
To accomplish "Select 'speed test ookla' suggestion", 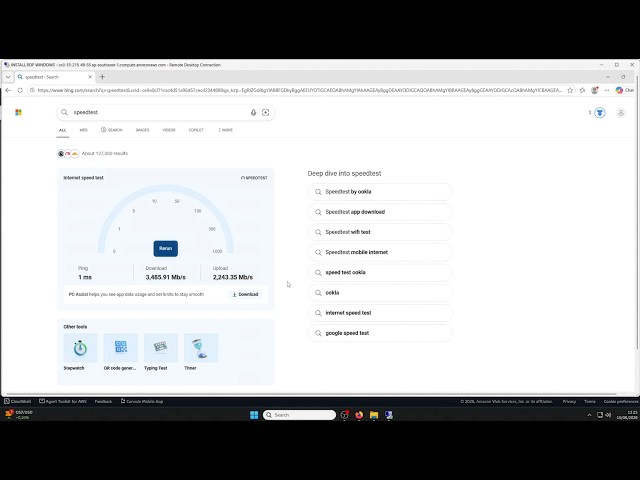I will 380,273.
